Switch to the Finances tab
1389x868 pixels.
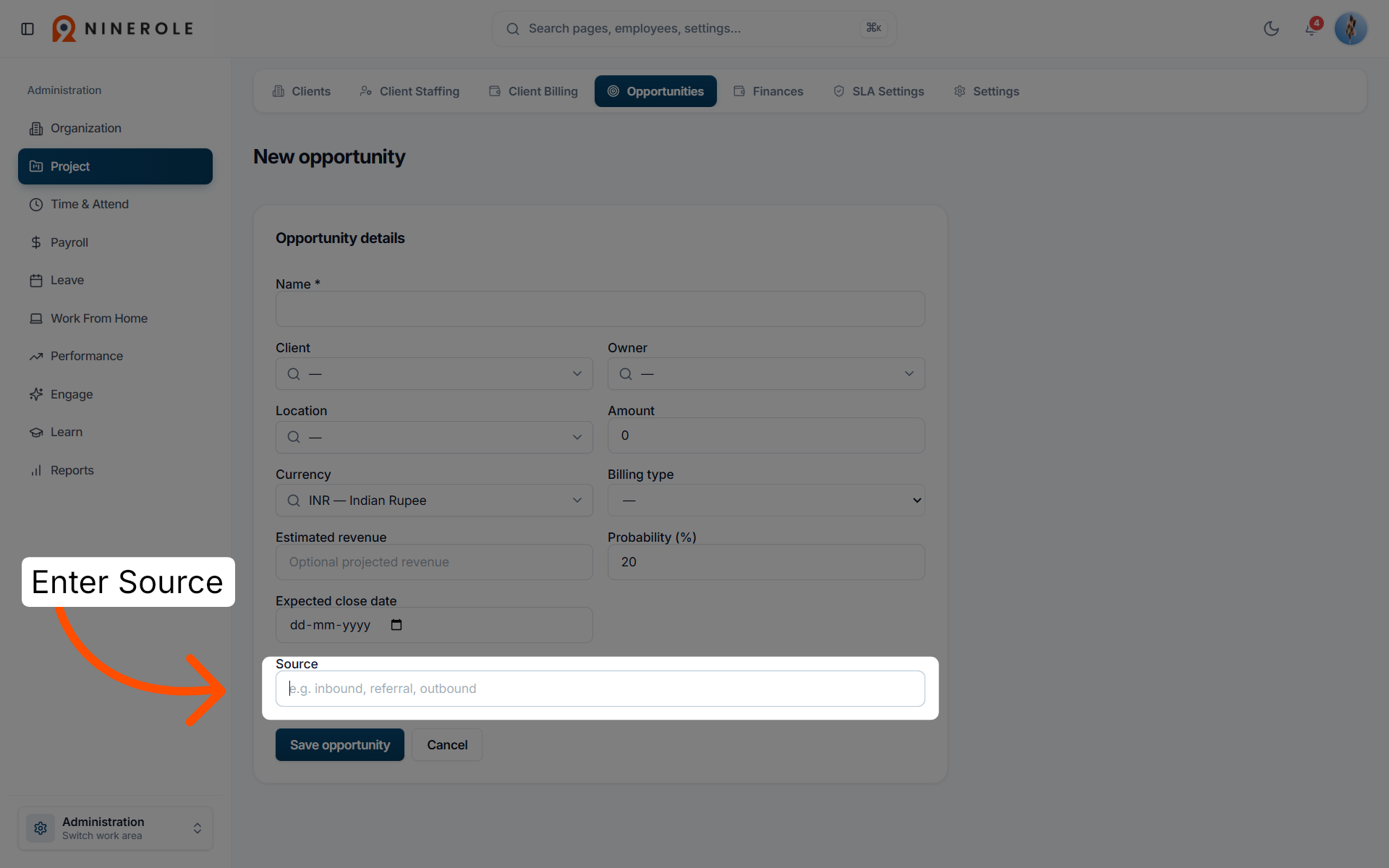pyautogui.click(x=768, y=91)
